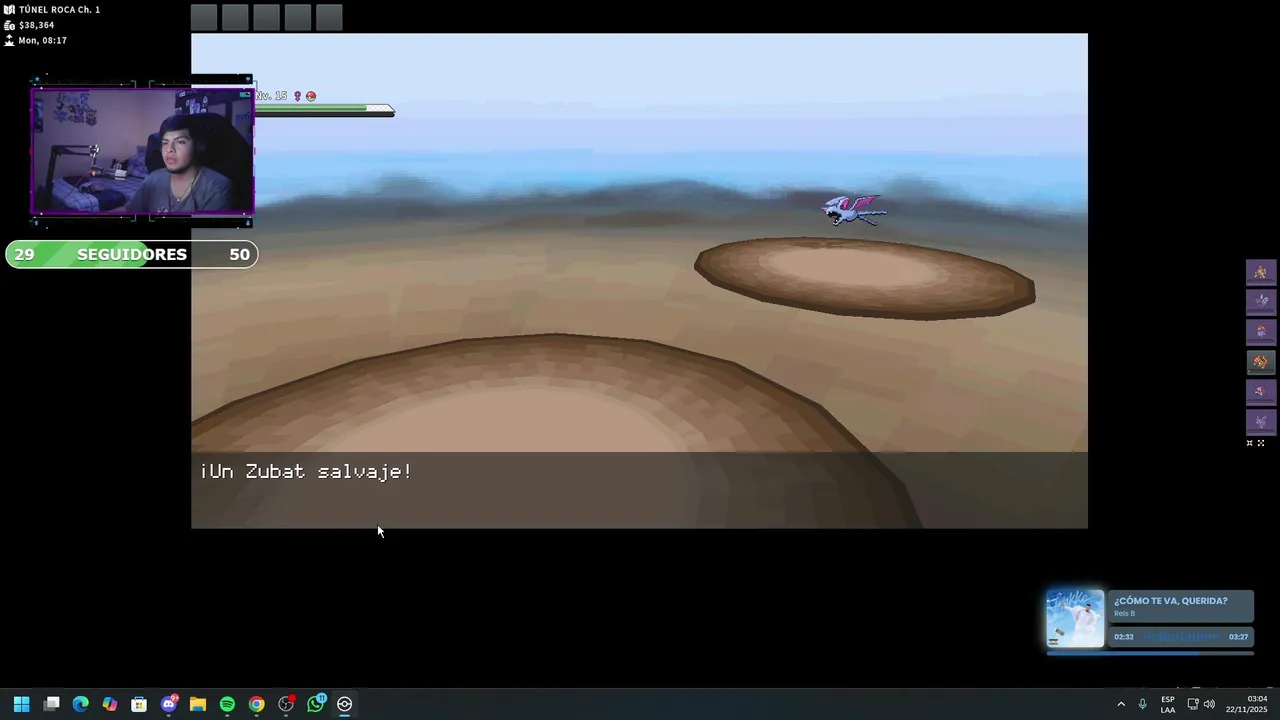This screenshot has width=1280, height=720.
Task: Click the third empty hotbar slot
Action: tap(266, 18)
